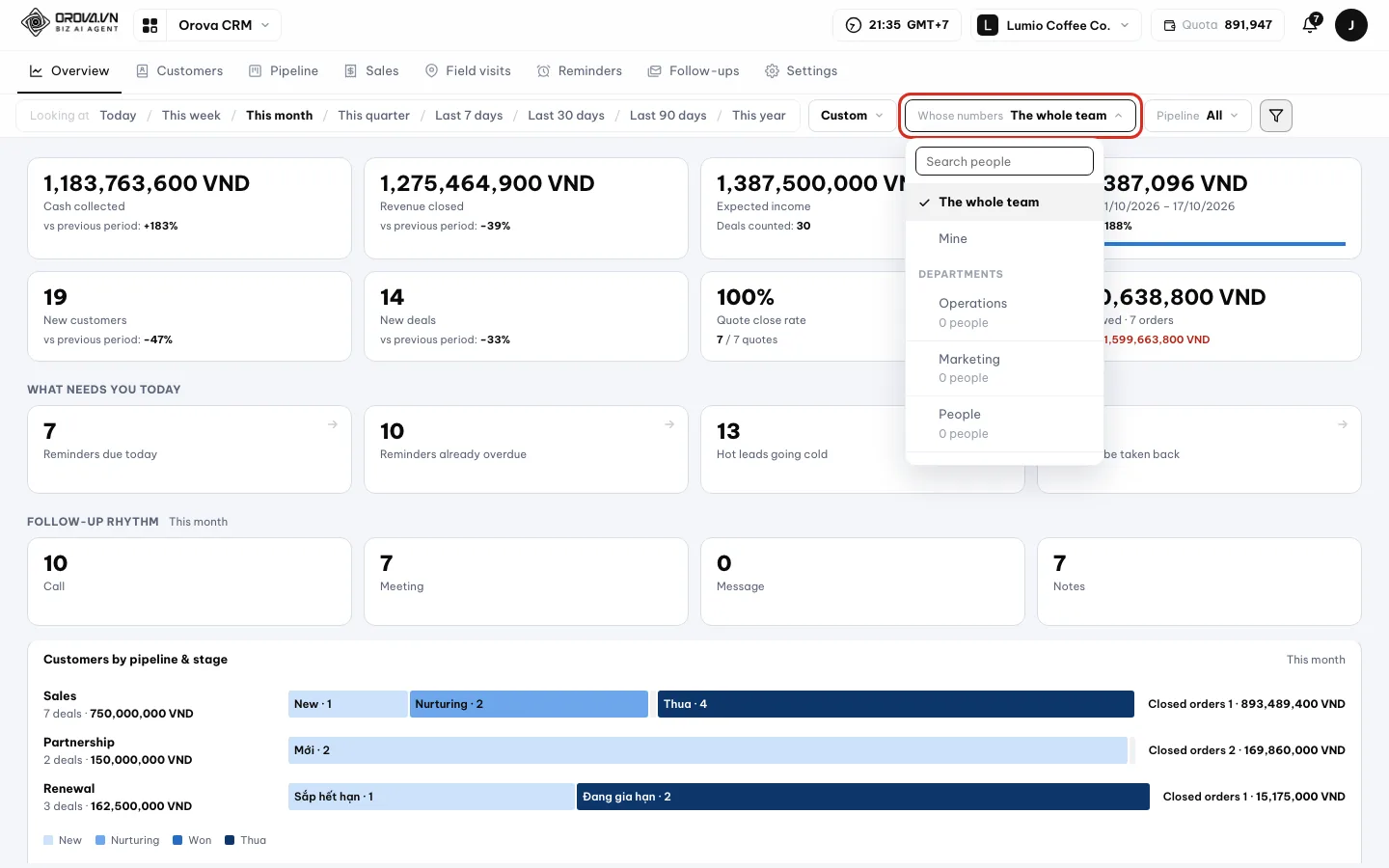Viewport: 1389px width, 868px height.
Task: Select the Last 7 days period
Action: [x=469, y=116]
